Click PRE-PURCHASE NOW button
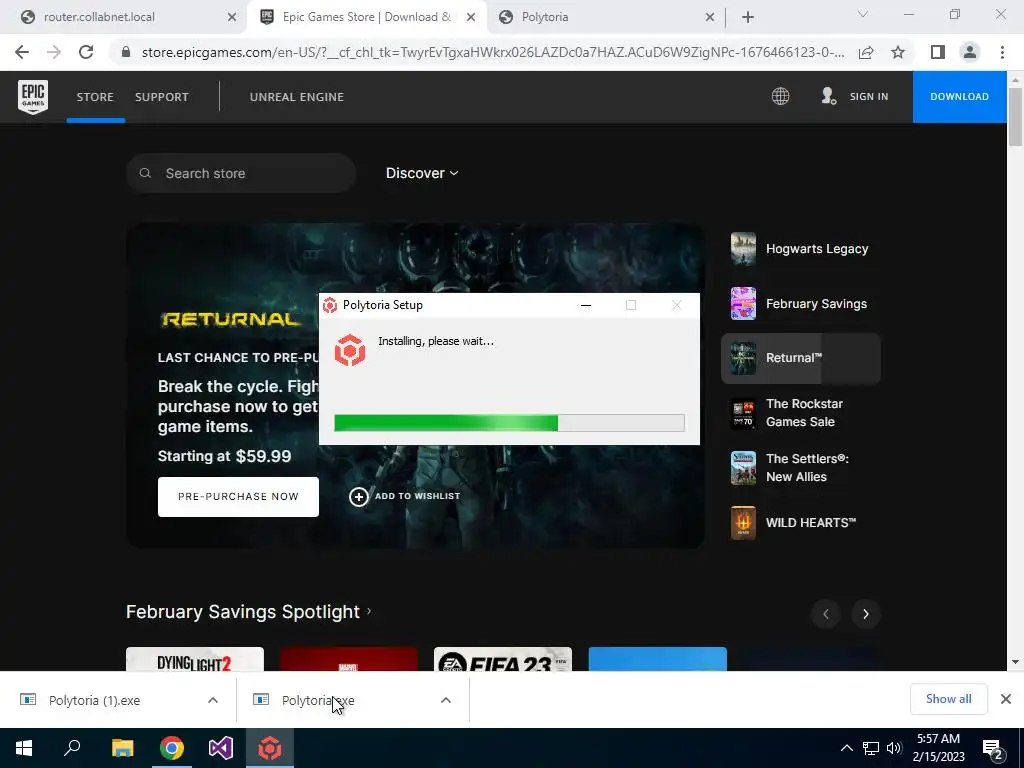The height and width of the screenshot is (768, 1024). click(x=238, y=497)
